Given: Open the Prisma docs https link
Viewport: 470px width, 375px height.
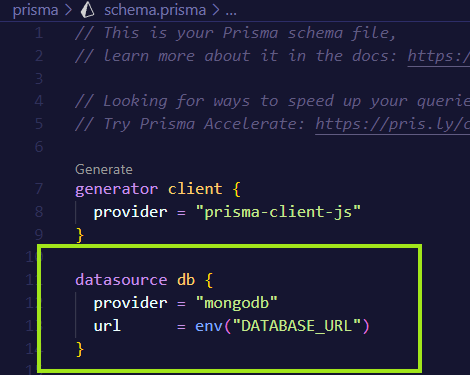Looking at the screenshot, I should (438, 56).
